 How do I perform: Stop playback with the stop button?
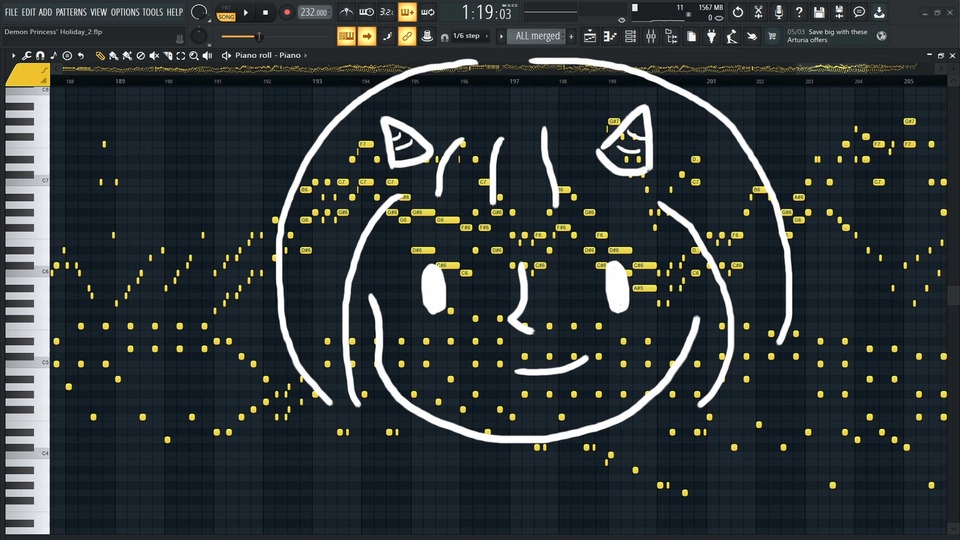265,12
